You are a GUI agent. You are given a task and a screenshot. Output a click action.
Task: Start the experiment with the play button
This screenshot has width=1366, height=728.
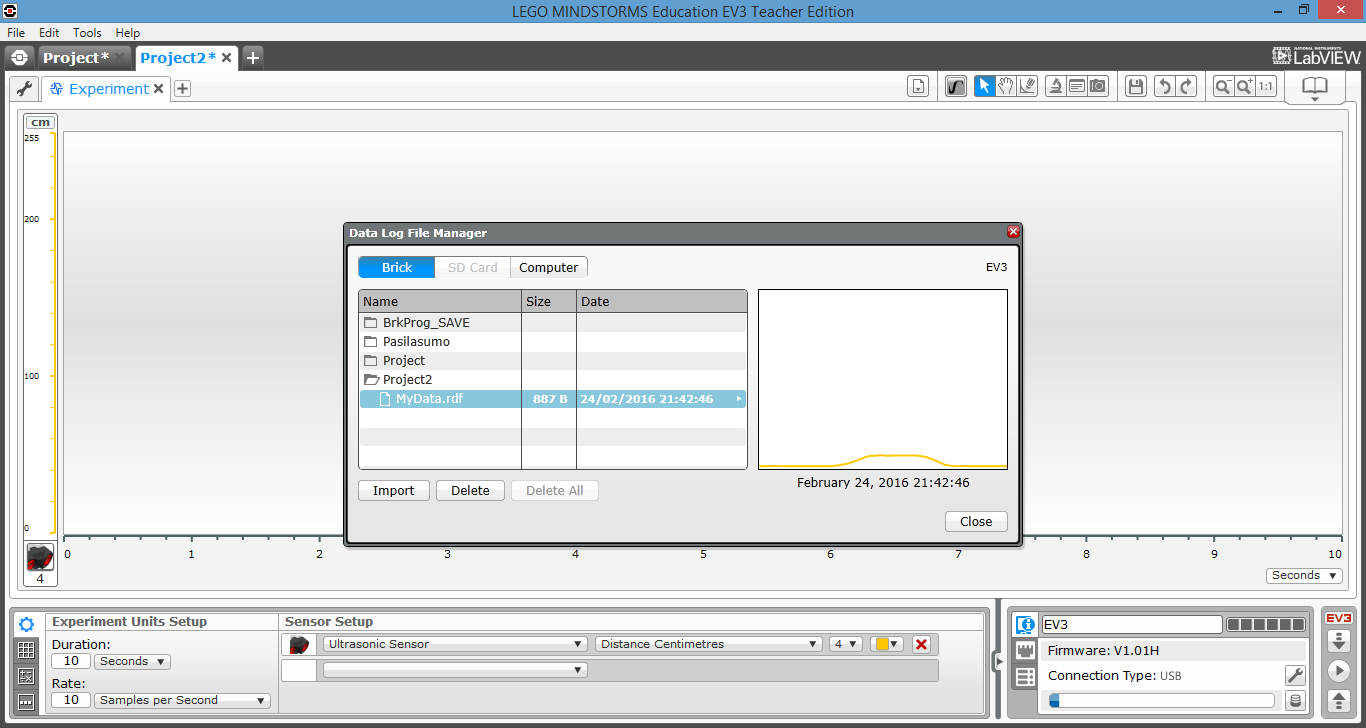(1338, 670)
